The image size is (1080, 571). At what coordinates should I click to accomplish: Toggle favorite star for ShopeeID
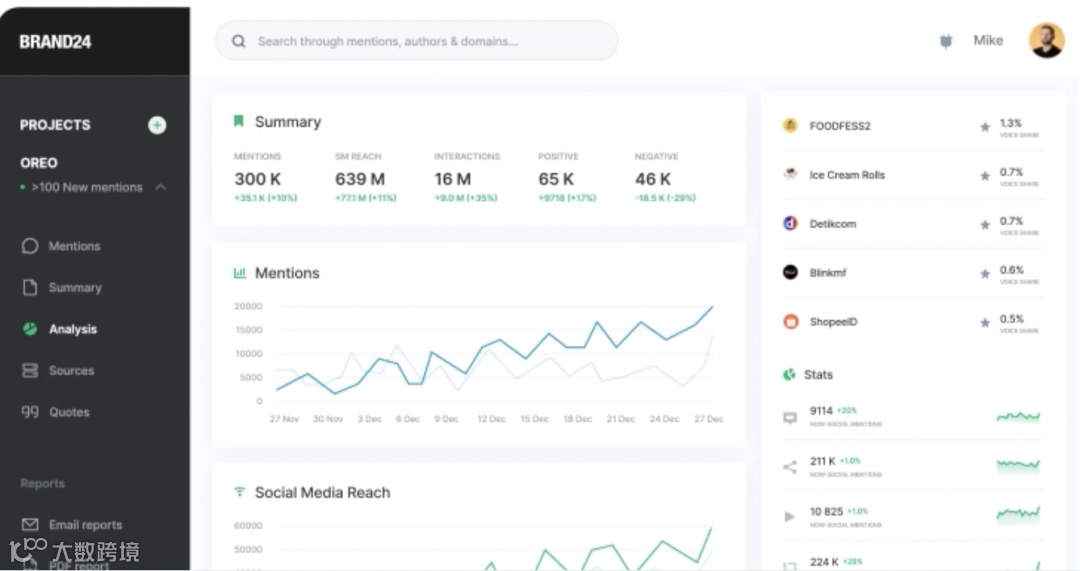[985, 322]
